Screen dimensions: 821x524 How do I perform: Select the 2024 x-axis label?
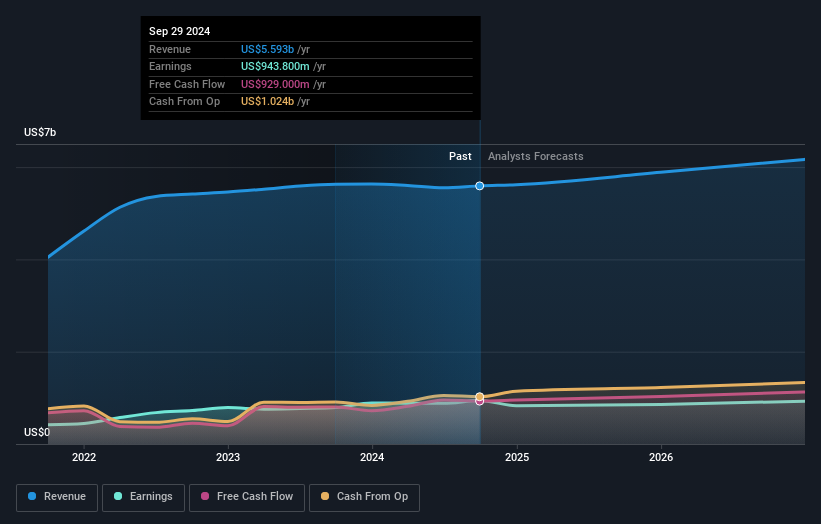372,457
